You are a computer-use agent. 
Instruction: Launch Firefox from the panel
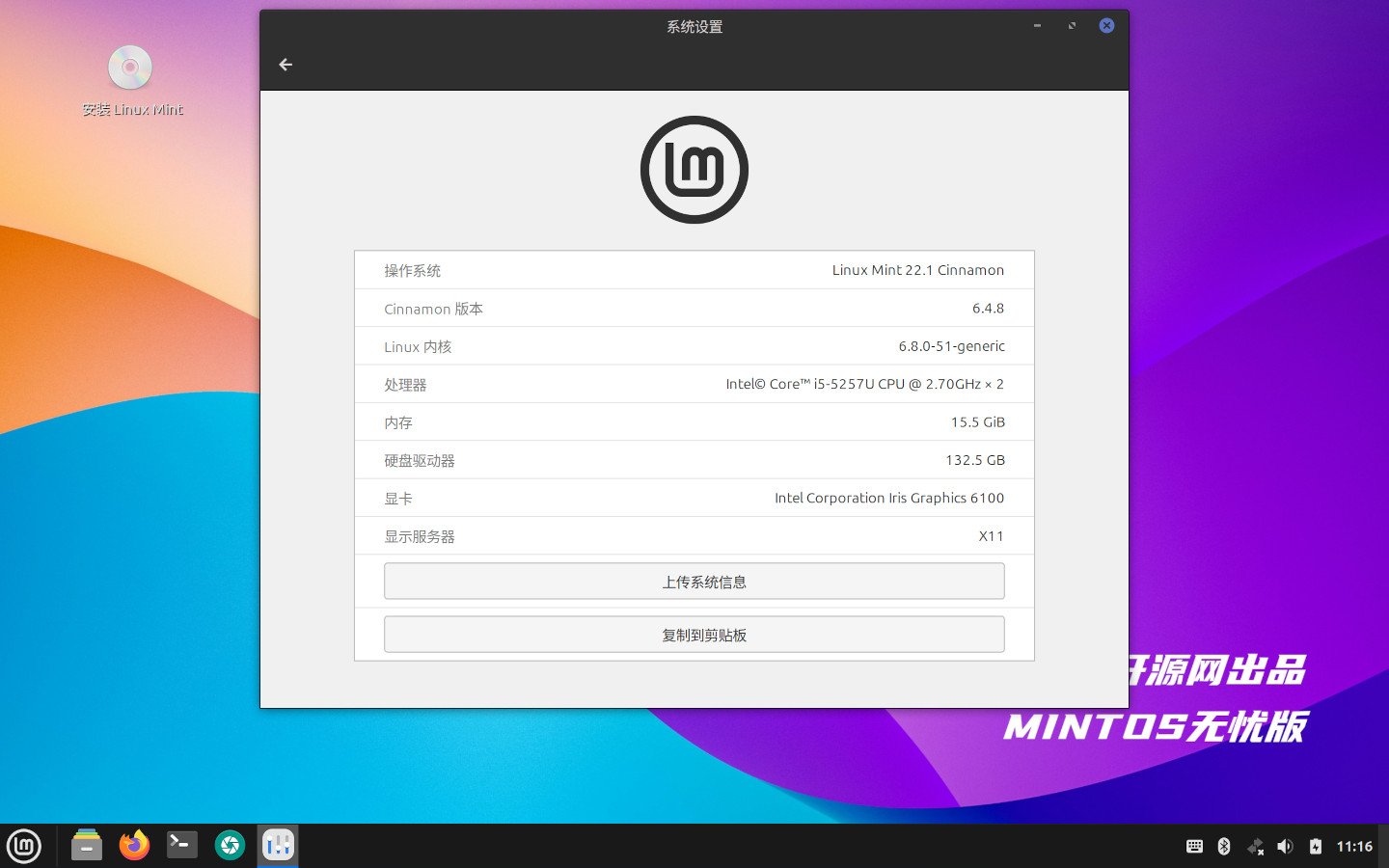(x=134, y=846)
